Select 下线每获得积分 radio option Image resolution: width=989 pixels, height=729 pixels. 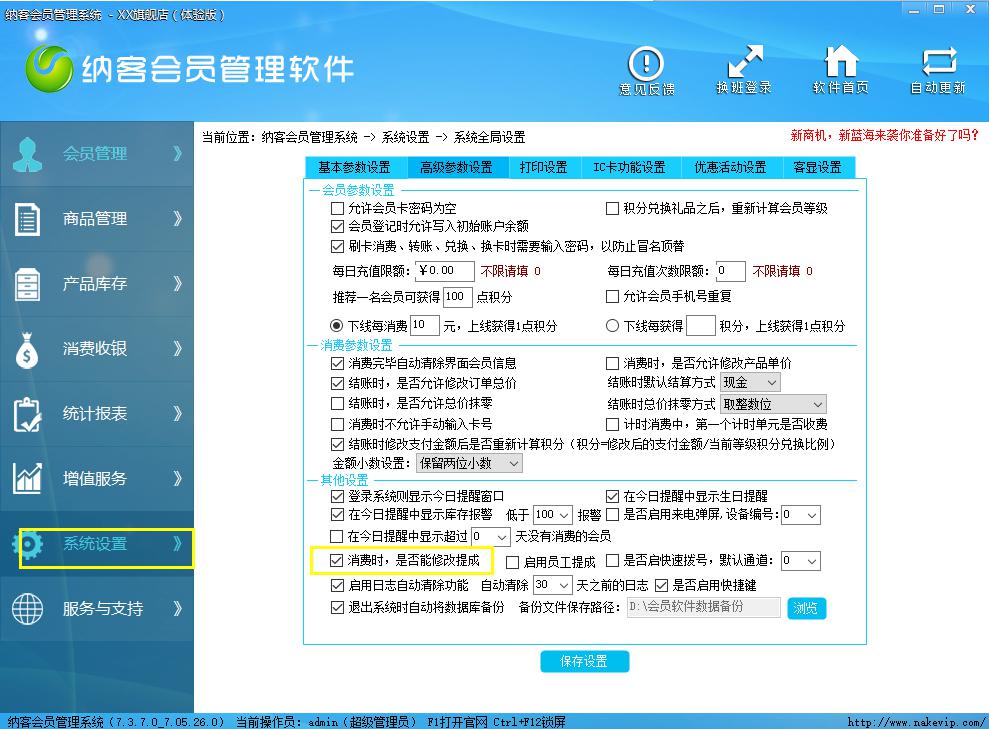click(x=613, y=326)
